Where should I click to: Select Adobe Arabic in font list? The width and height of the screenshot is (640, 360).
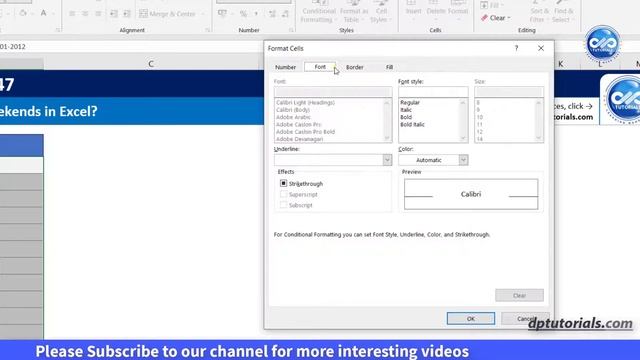tap(293, 117)
